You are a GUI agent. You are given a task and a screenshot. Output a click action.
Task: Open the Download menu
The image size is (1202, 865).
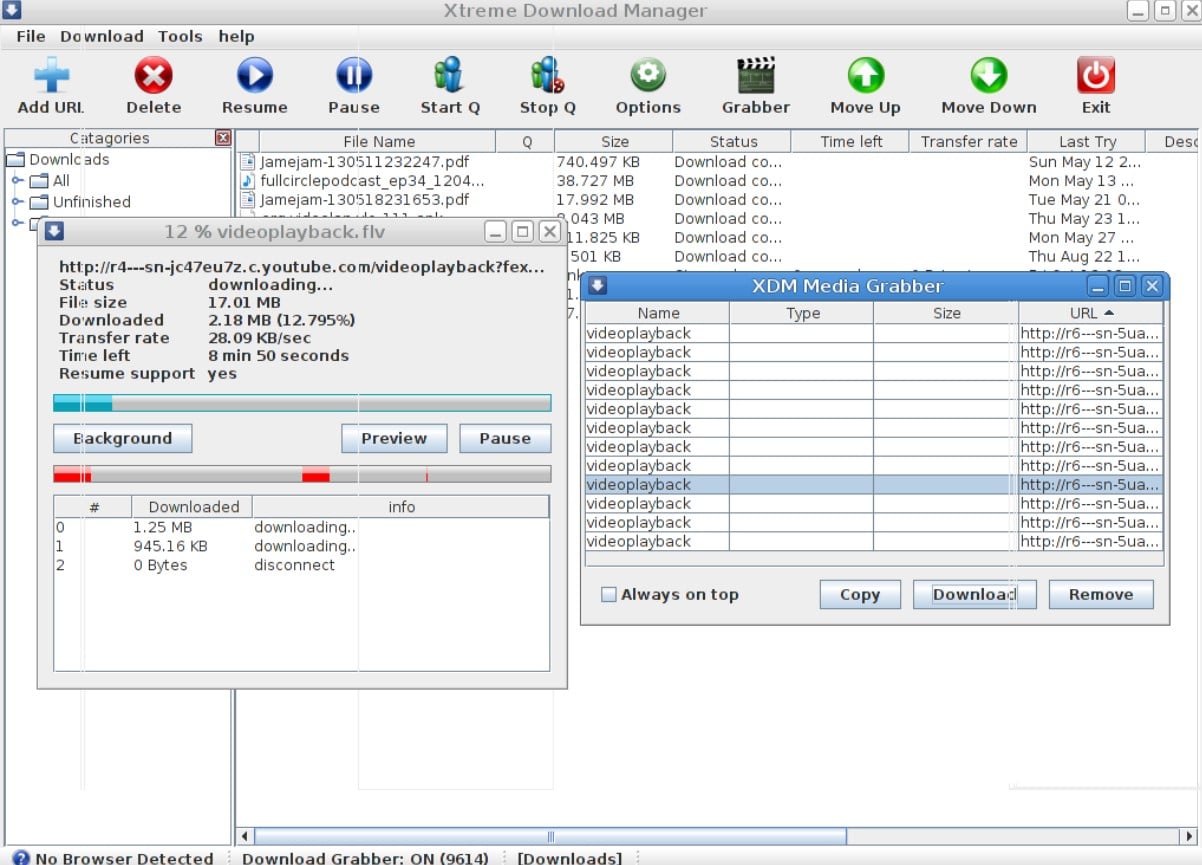[102, 36]
